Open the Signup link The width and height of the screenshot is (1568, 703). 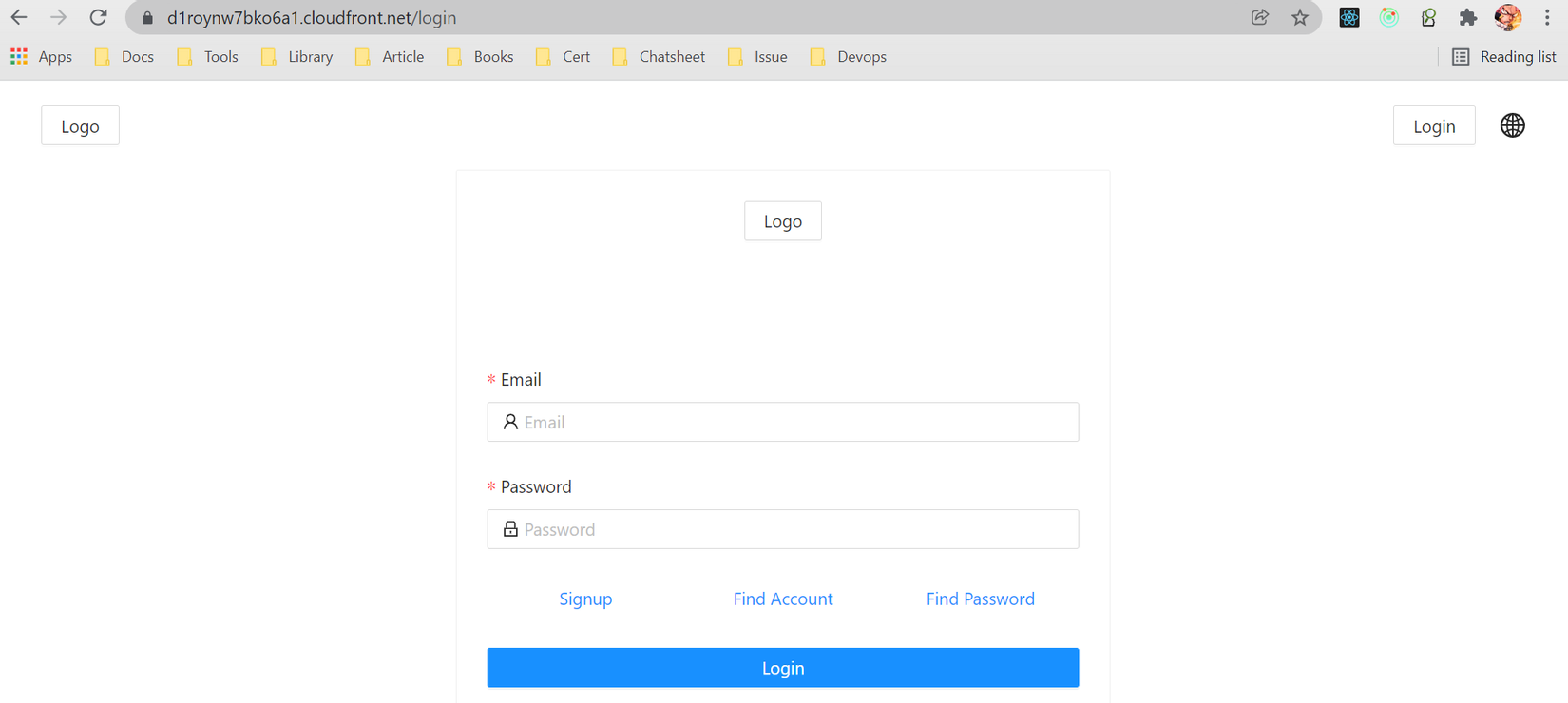pyautogui.click(x=585, y=598)
